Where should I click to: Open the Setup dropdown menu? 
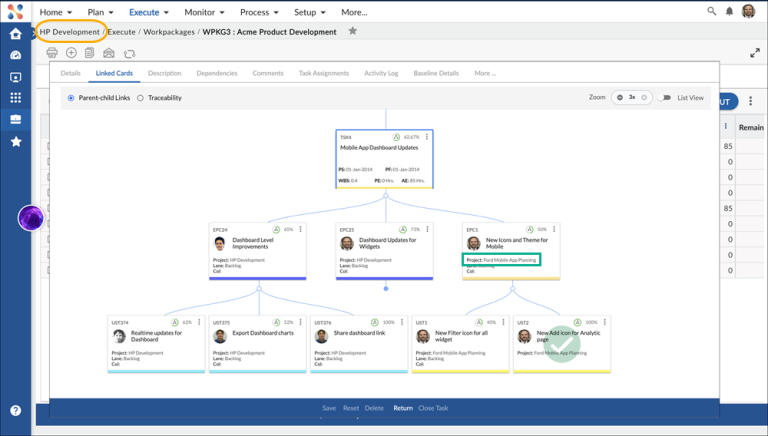310,12
